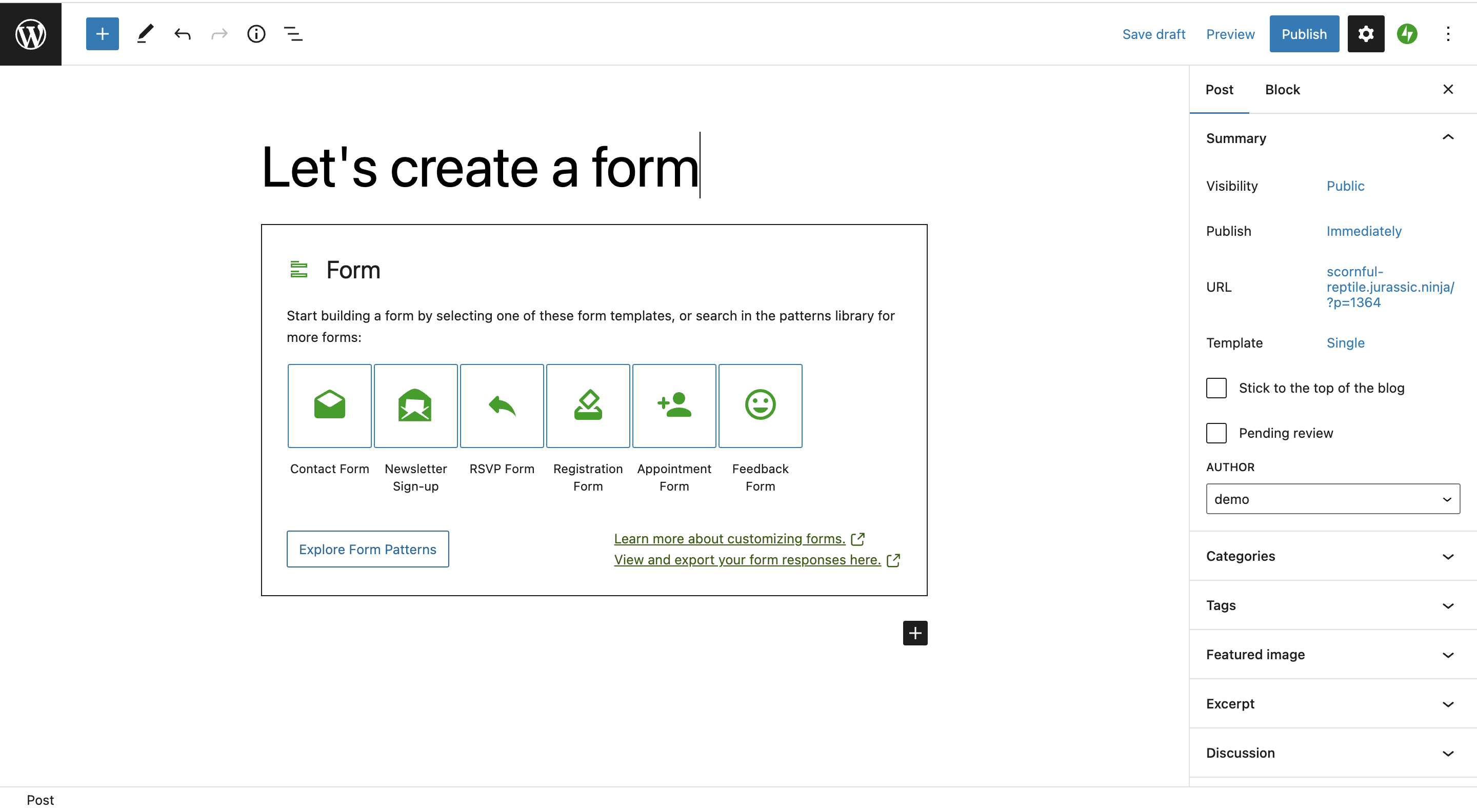The width and height of the screenshot is (1477, 812).
Task: Click the Undo arrow icon
Action: click(x=183, y=34)
